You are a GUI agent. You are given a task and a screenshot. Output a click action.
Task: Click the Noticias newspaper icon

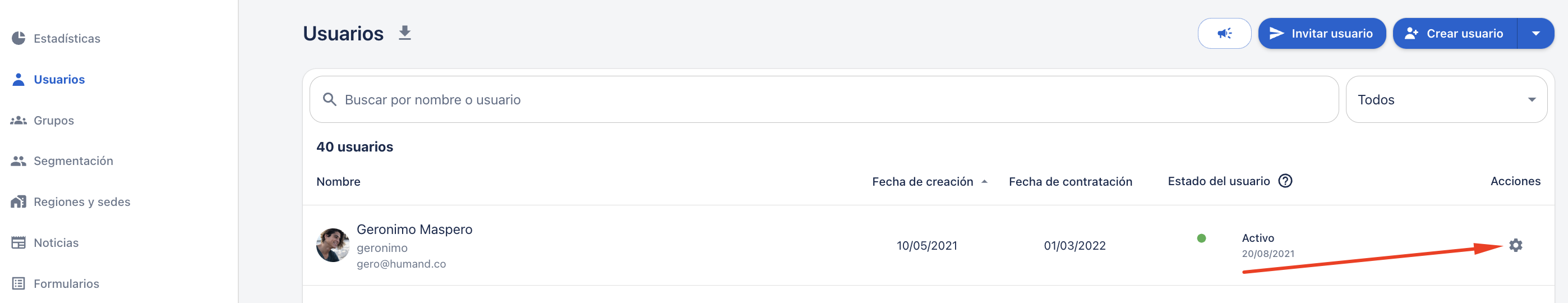pos(19,243)
